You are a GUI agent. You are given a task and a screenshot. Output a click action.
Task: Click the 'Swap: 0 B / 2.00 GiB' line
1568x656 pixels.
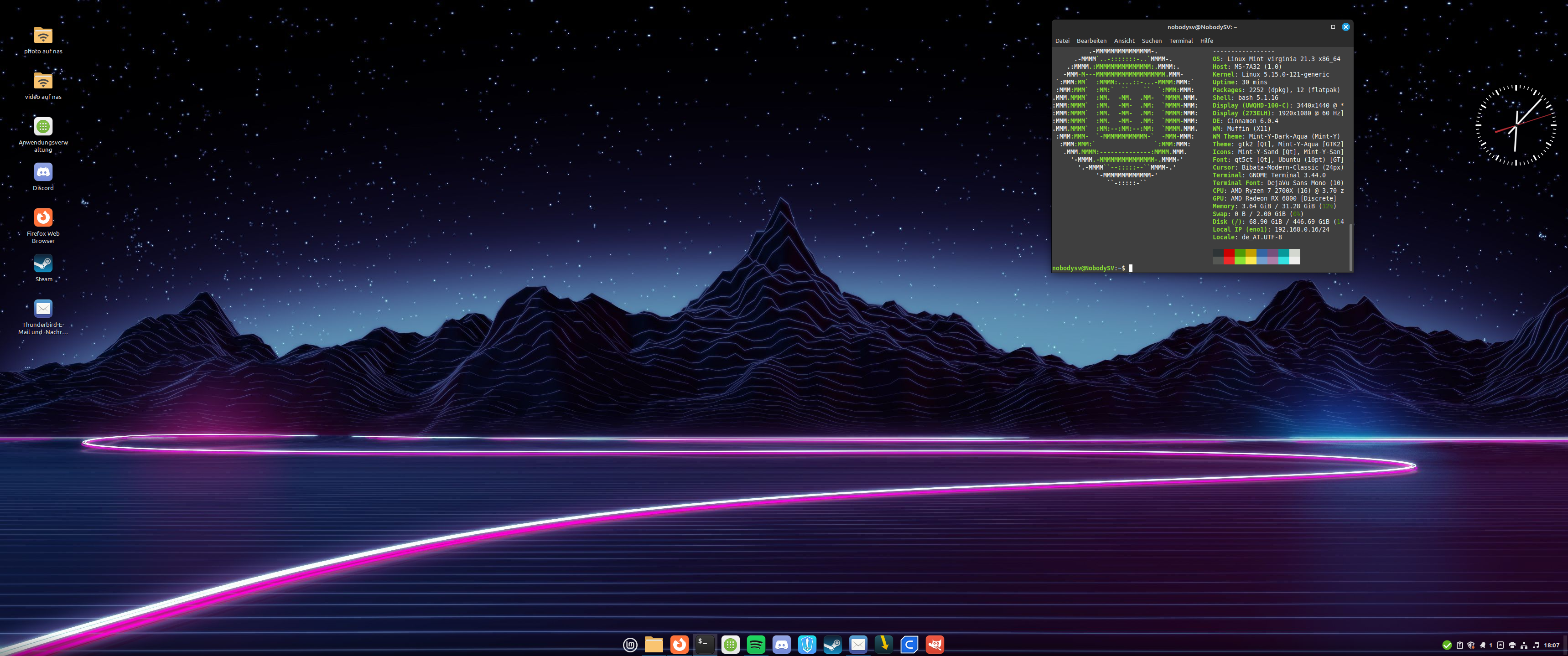1257,214
